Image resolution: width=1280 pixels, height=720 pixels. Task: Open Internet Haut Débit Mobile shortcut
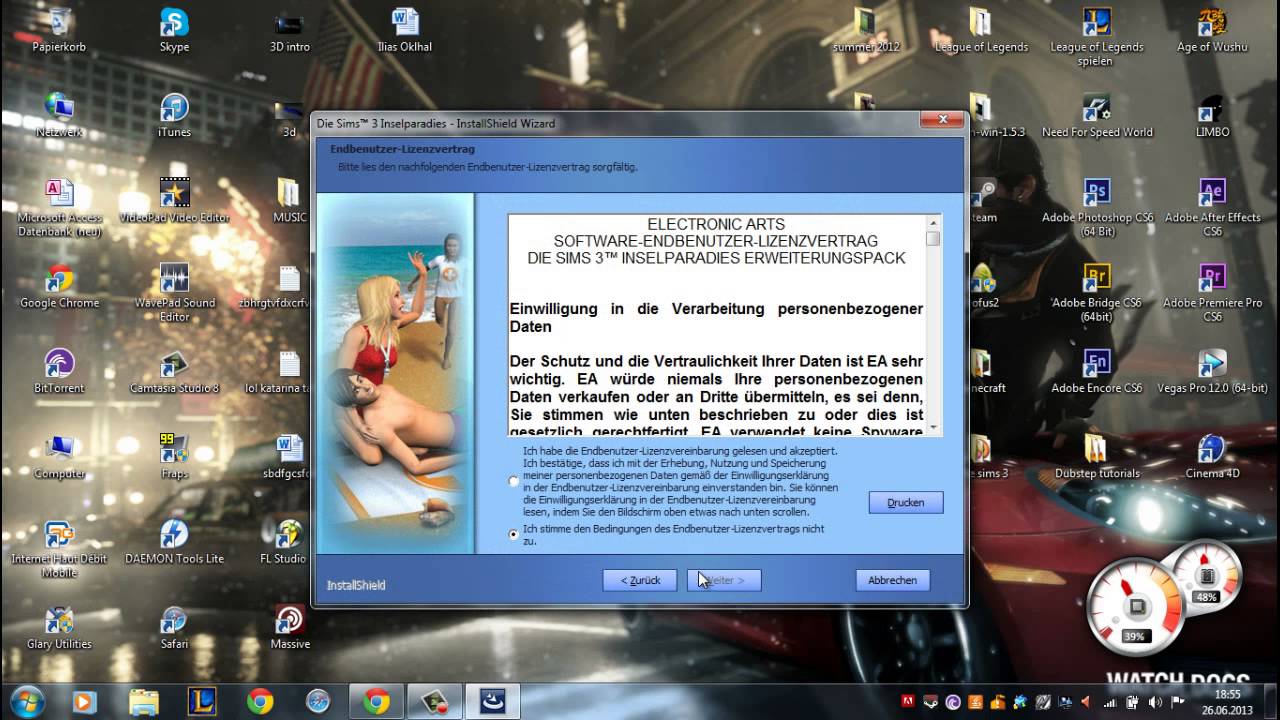tap(59, 549)
